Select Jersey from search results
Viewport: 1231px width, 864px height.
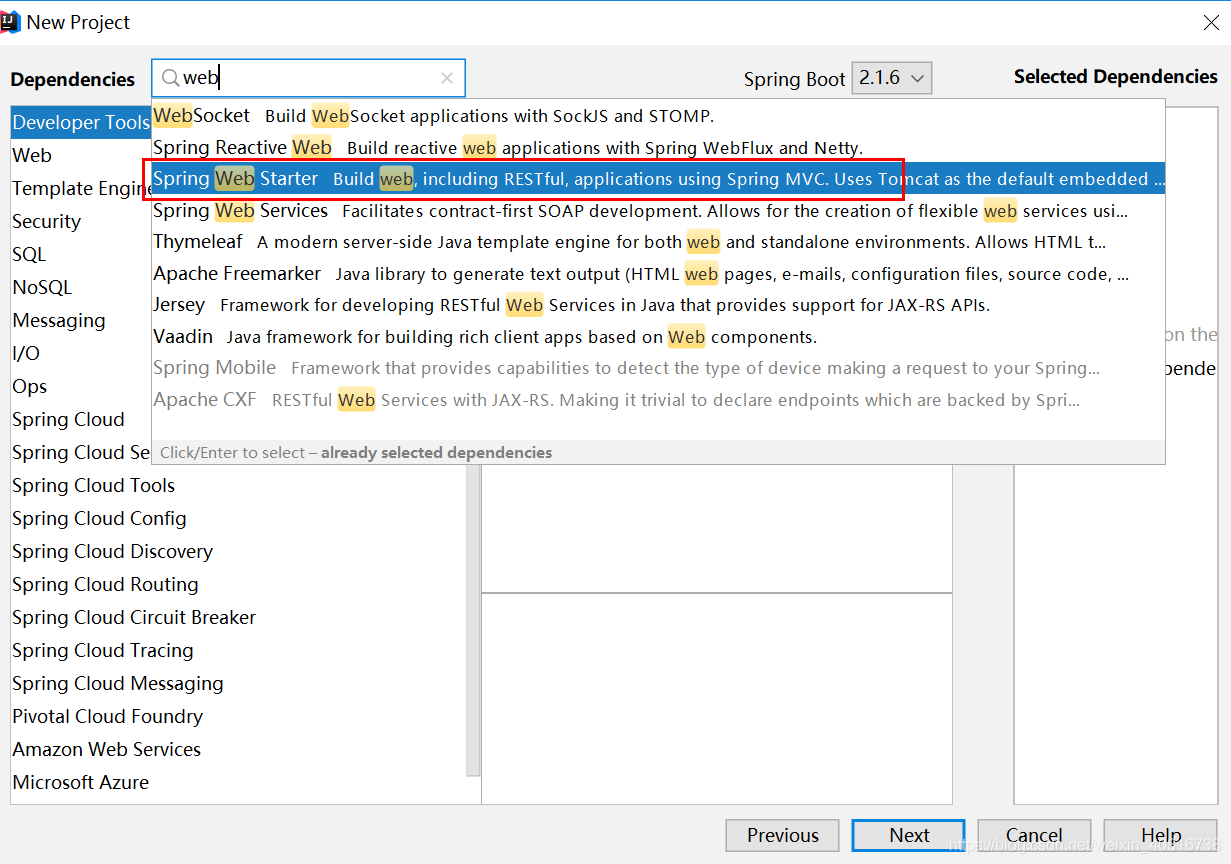(x=658, y=305)
